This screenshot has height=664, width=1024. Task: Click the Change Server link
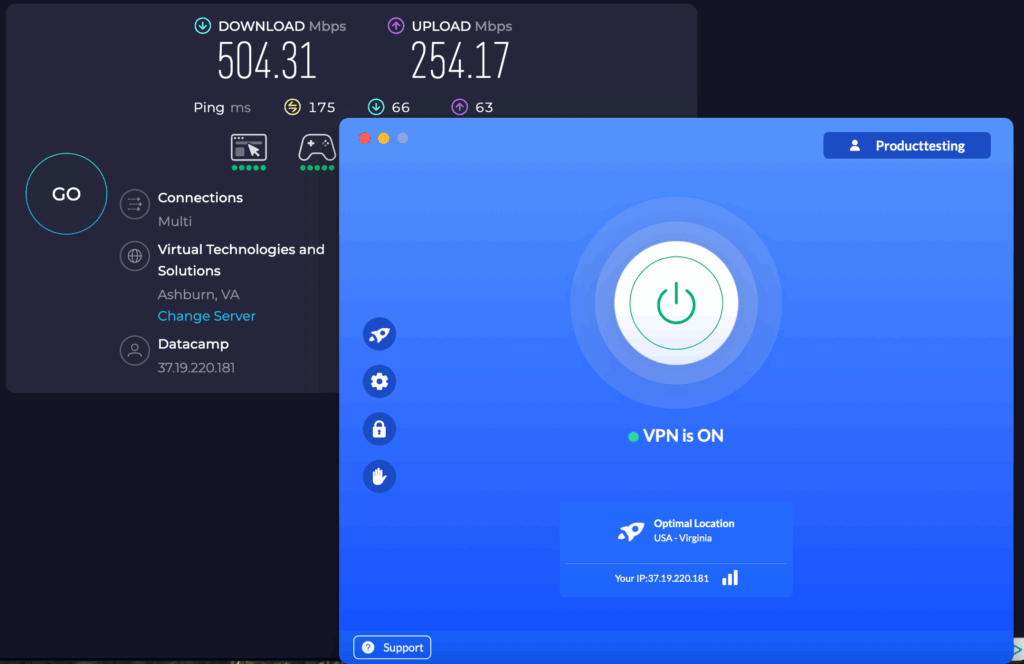pyautogui.click(x=207, y=316)
